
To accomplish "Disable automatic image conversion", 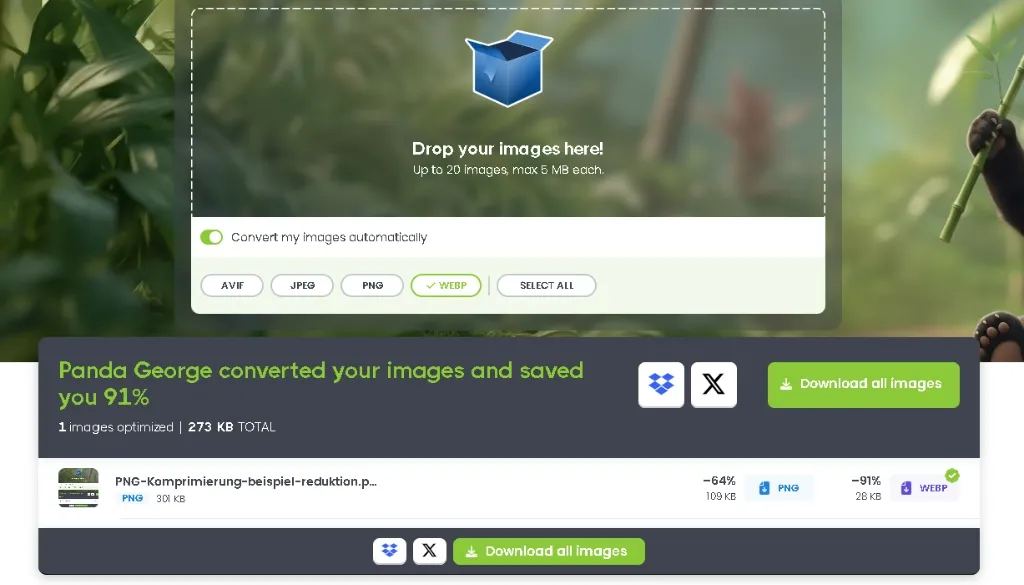I will 211,237.
